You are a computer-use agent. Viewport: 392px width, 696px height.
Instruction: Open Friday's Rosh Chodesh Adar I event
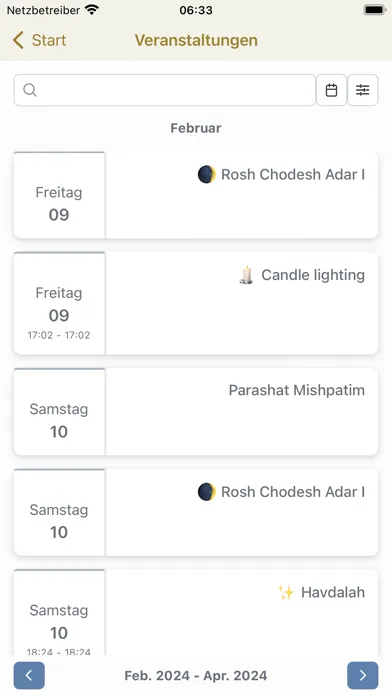(196, 195)
